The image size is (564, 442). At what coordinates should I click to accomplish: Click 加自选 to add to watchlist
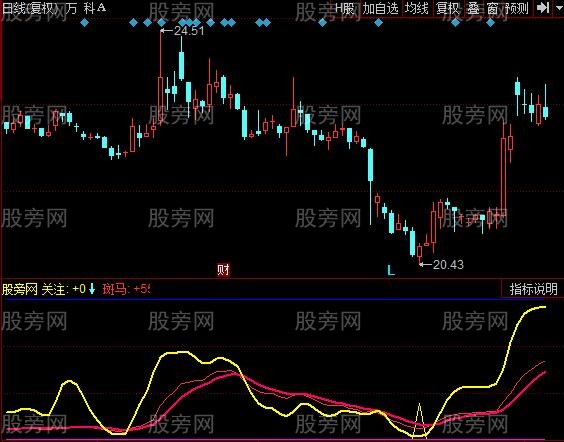coord(380,8)
